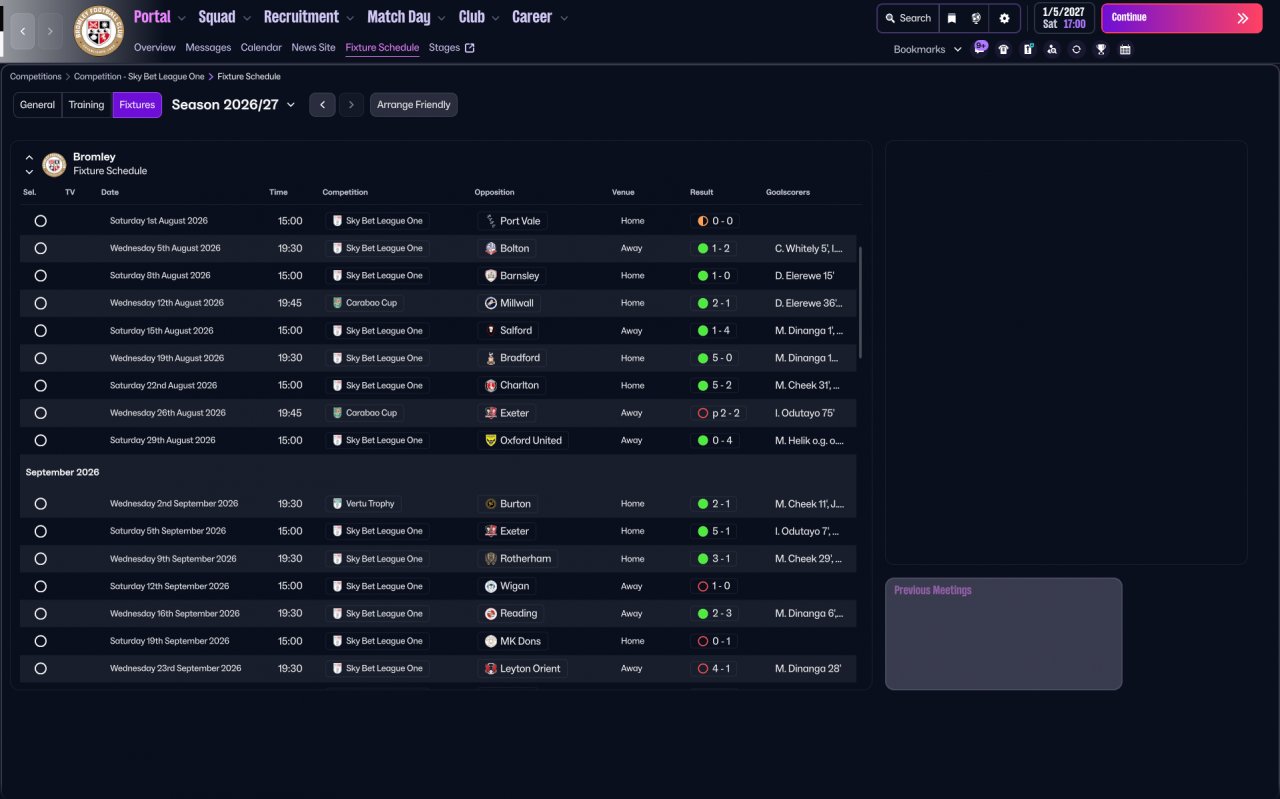Select the 8th August Barnsley fixture radio
The width and height of the screenshot is (1280, 799).
tap(41, 276)
